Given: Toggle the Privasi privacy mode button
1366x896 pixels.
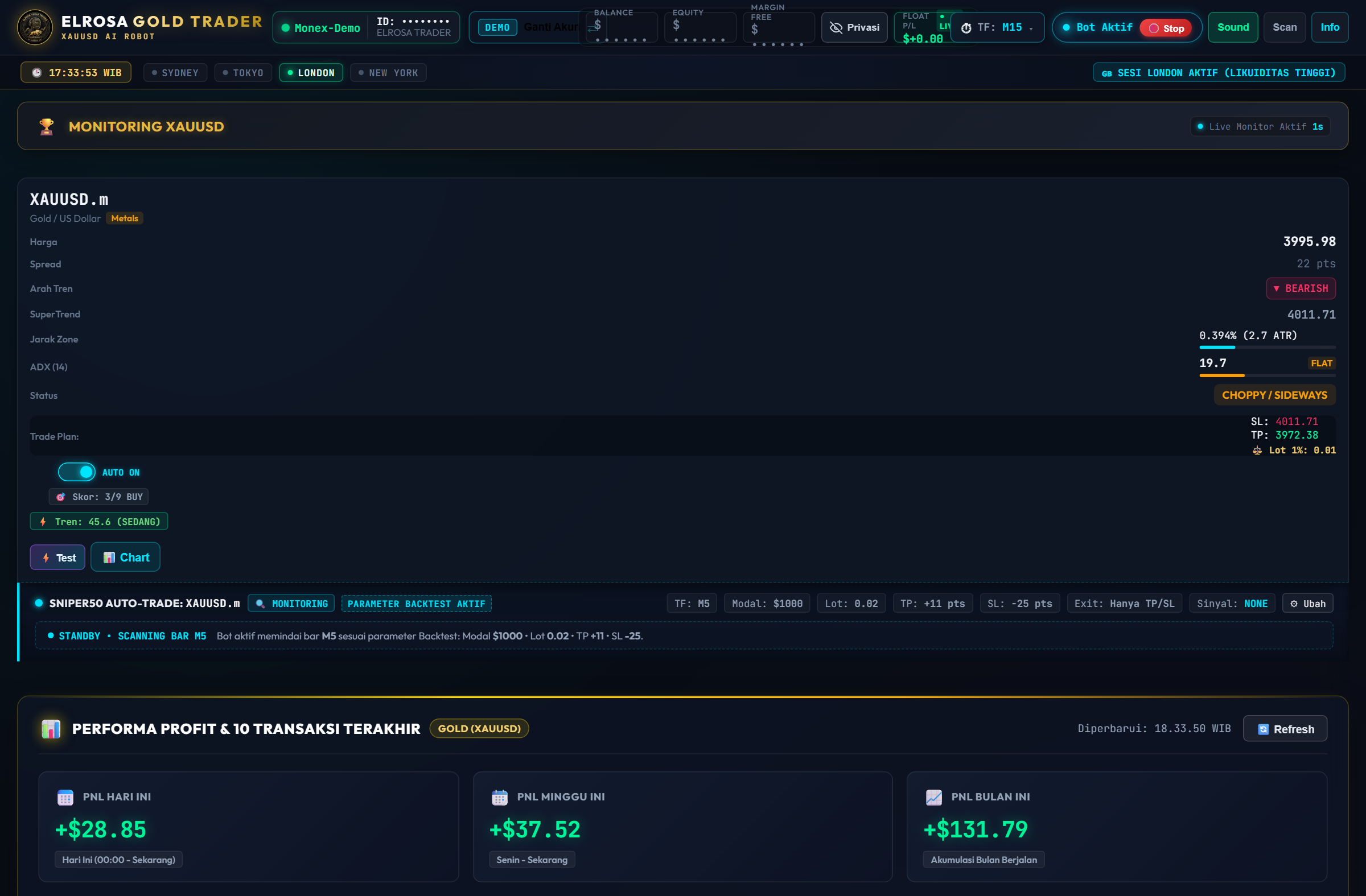Looking at the screenshot, I should [854, 27].
